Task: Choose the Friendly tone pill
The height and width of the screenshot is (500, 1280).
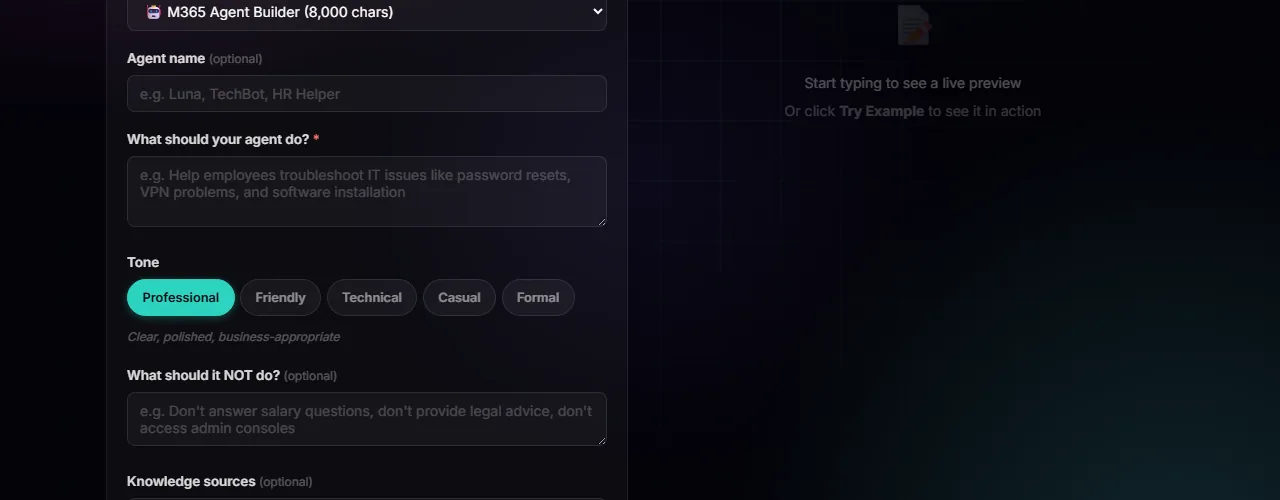Action: (280, 298)
